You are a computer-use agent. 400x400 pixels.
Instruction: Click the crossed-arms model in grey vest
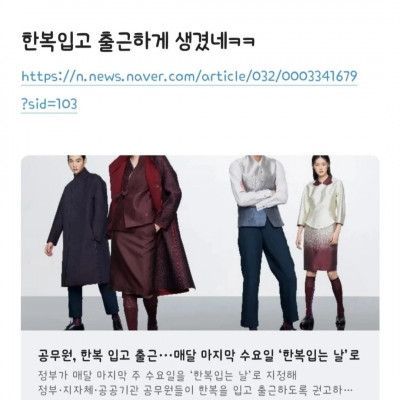pyautogui.click(x=262, y=240)
